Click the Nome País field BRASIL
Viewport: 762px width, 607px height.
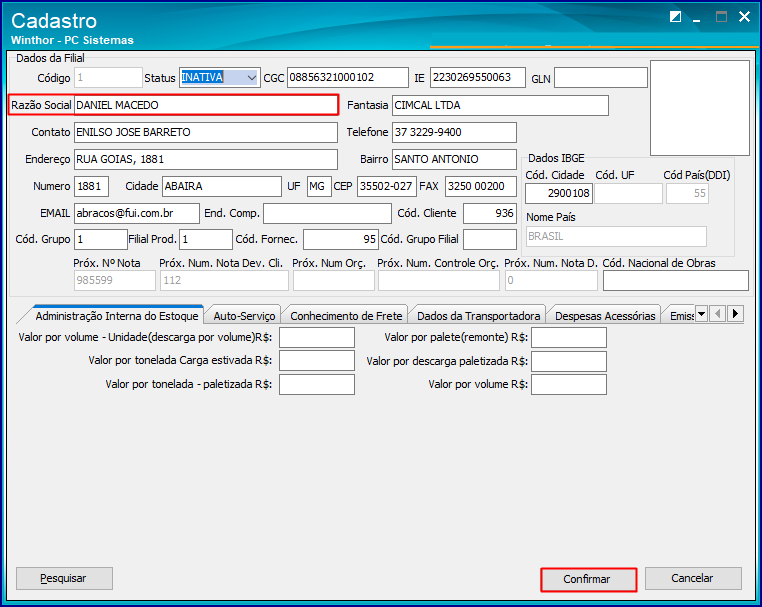click(x=616, y=237)
